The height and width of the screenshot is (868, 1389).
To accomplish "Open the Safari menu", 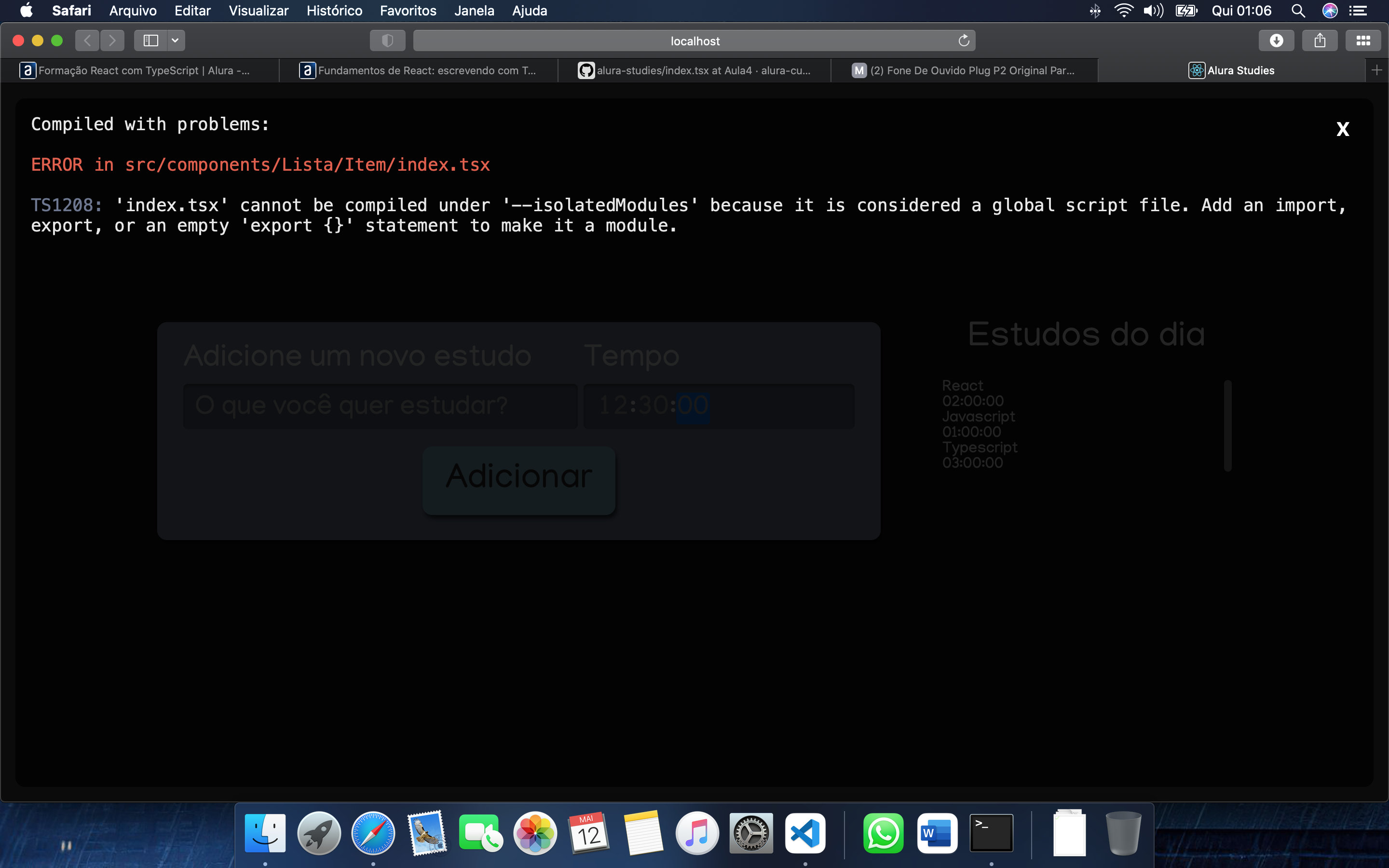I will point(71,10).
